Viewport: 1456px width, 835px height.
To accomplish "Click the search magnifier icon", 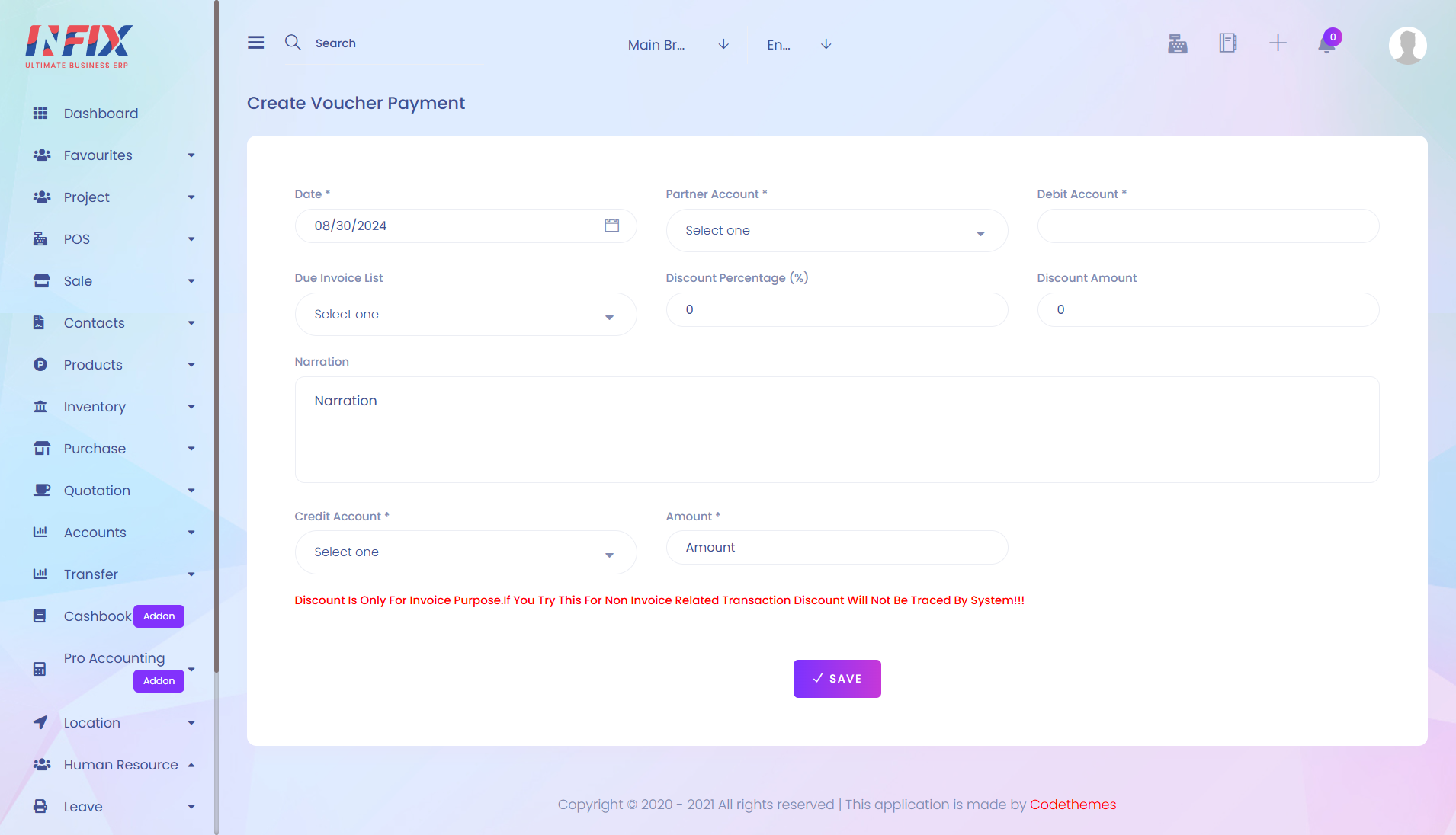I will point(293,43).
